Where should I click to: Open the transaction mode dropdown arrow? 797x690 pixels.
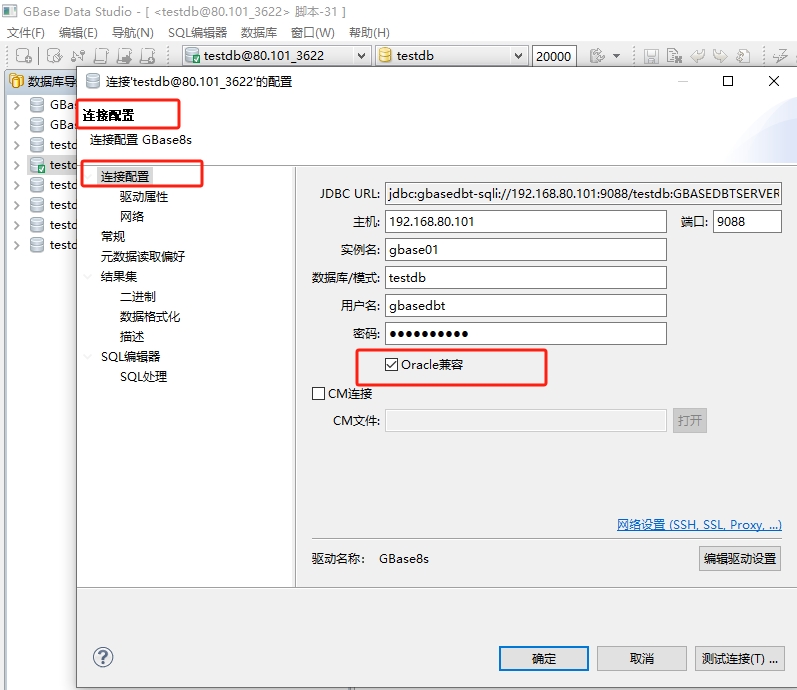[617, 56]
